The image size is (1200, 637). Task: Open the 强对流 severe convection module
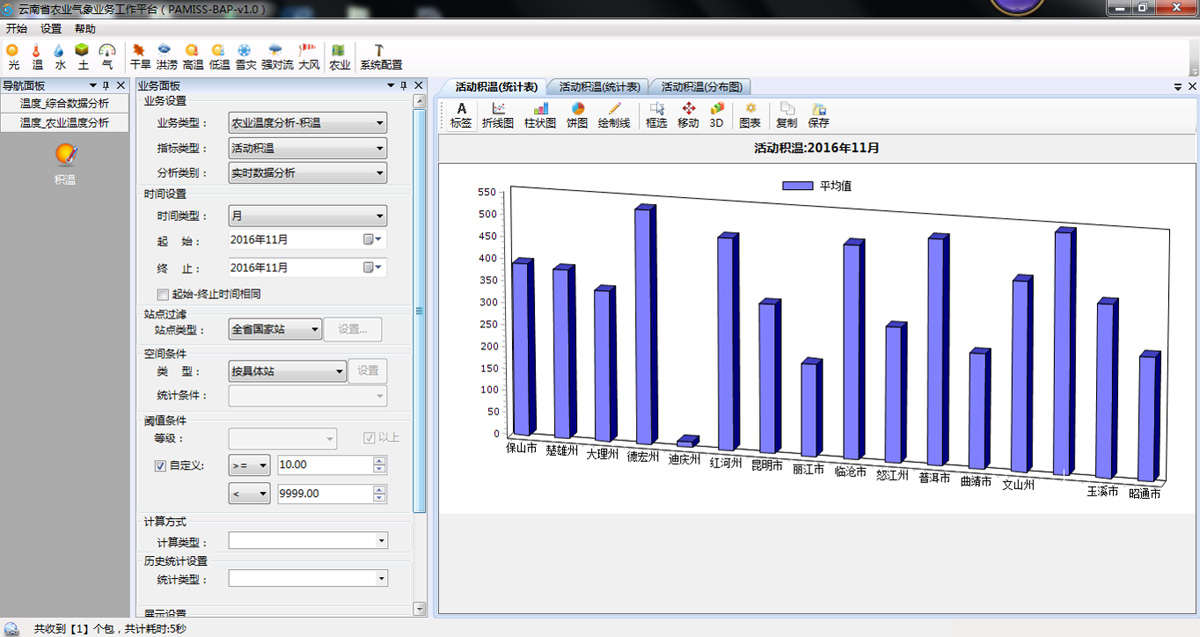[277, 56]
